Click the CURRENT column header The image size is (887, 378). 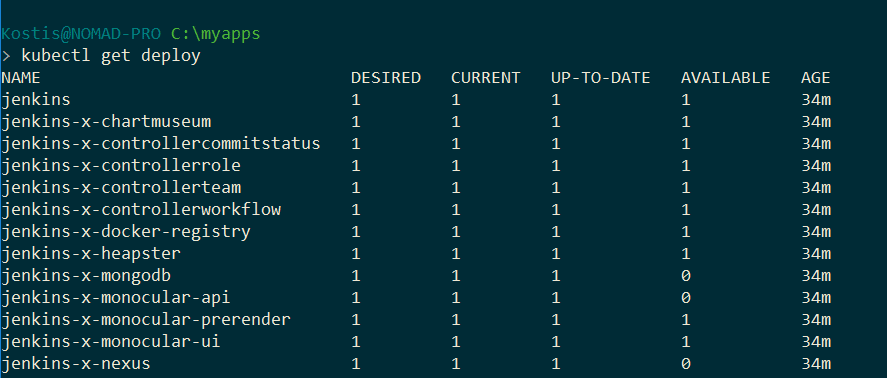[x=485, y=78]
